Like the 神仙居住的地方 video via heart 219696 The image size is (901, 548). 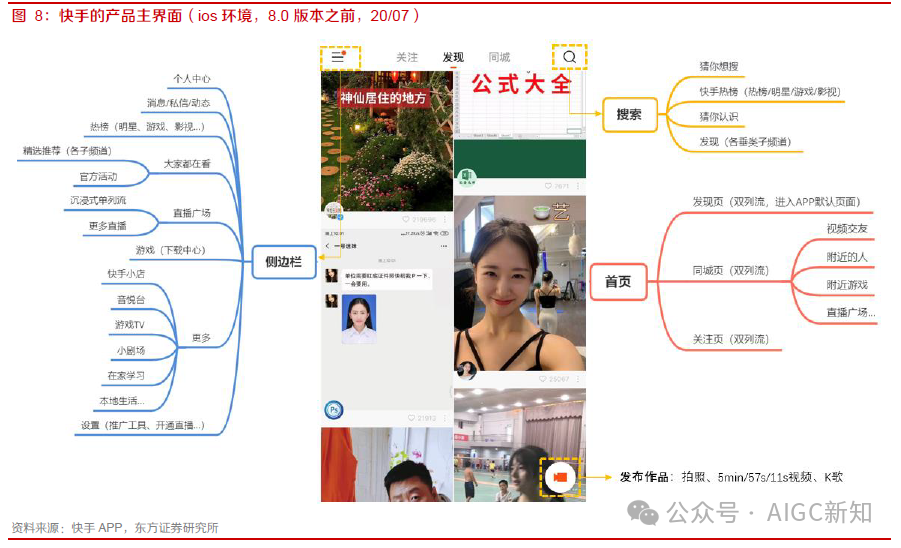pyautogui.click(x=406, y=220)
